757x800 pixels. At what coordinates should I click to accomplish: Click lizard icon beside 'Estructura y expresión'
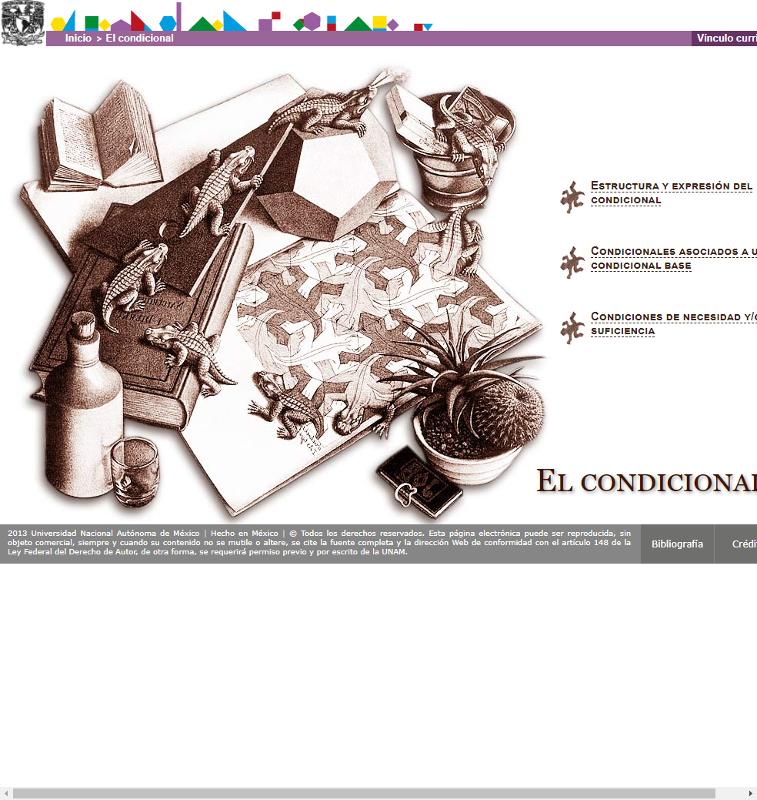point(572,197)
